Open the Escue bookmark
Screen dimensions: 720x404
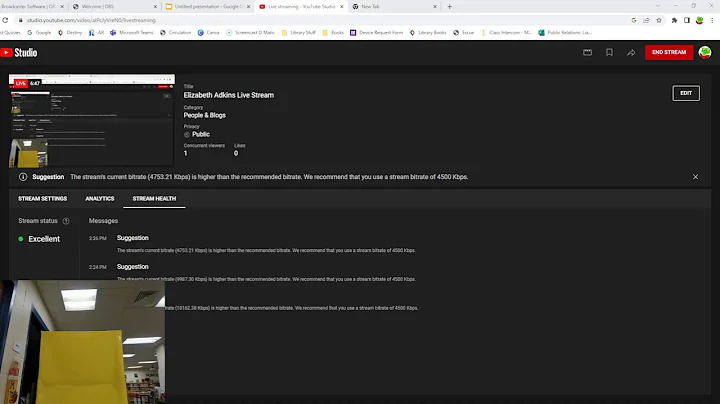(x=463, y=33)
